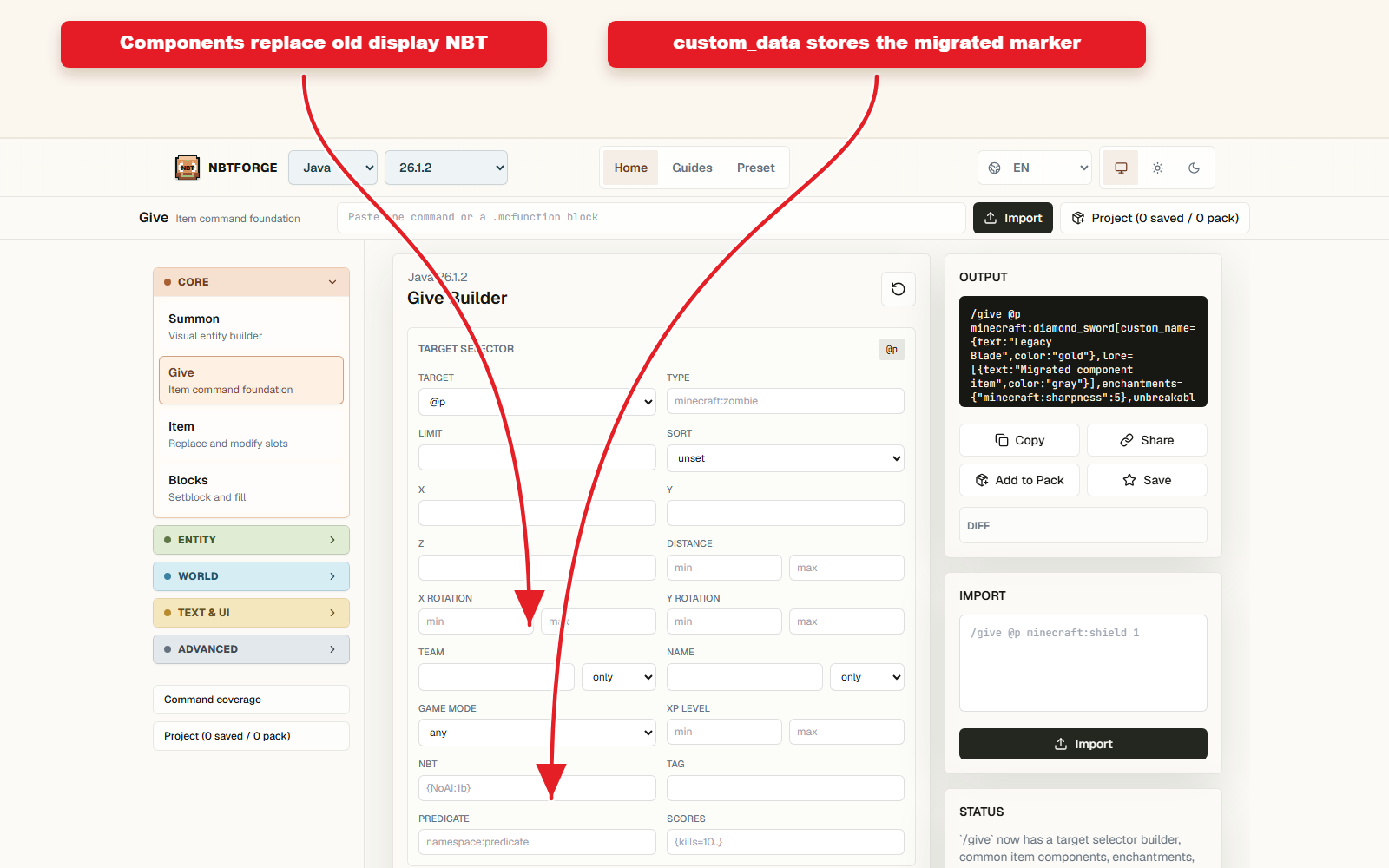Expand the WORLD category
This screenshot has width=1389, height=868.
click(x=251, y=576)
